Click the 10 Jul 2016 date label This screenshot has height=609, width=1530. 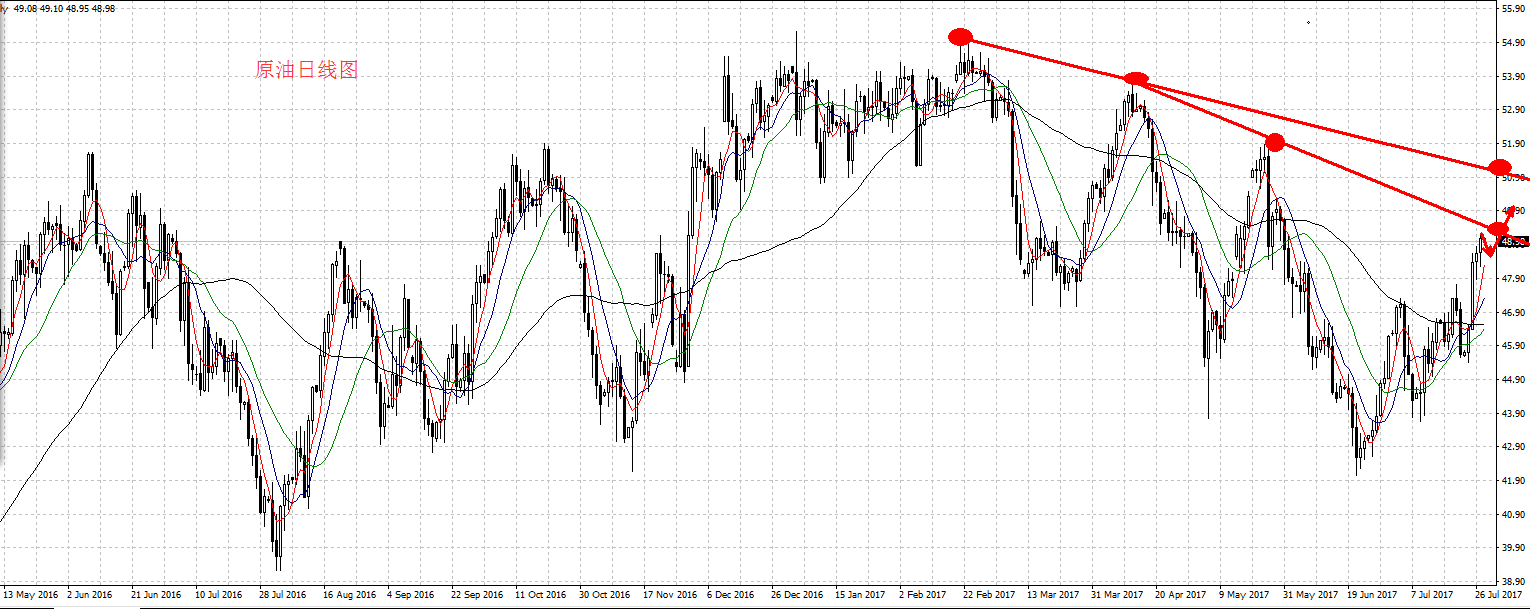pyautogui.click(x=219, y=594)
